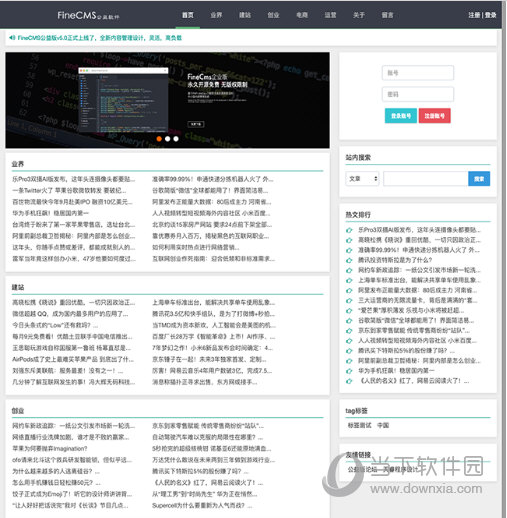
Task: Click thumbs-up icon beside 华为手机狂飙 in 热文排行
Action: [x=349, y=371]
